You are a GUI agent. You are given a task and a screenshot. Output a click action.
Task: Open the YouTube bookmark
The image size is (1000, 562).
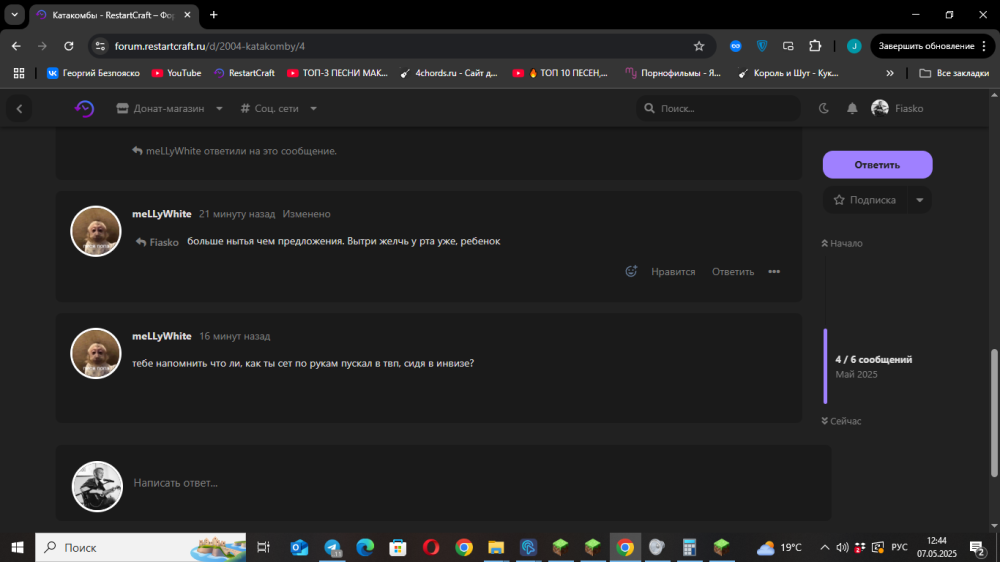[177, 73]
